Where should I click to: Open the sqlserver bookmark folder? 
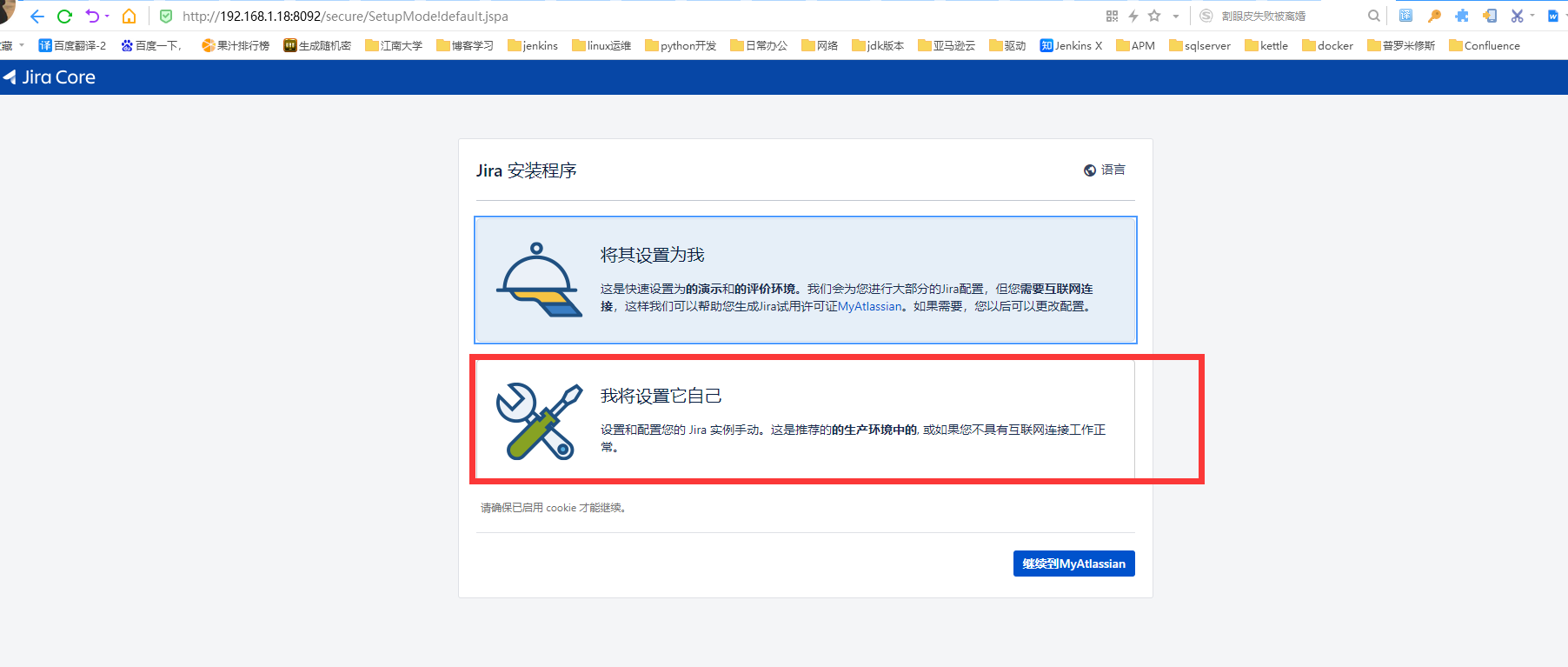1200,45
